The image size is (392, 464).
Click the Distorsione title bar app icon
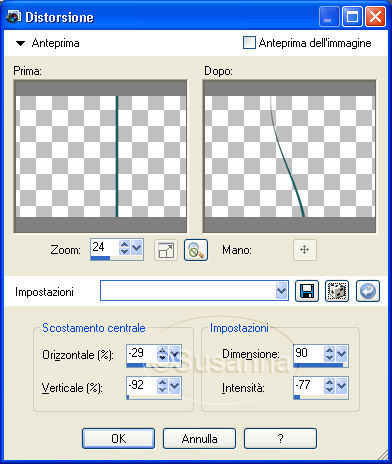(x=14, y=16)
